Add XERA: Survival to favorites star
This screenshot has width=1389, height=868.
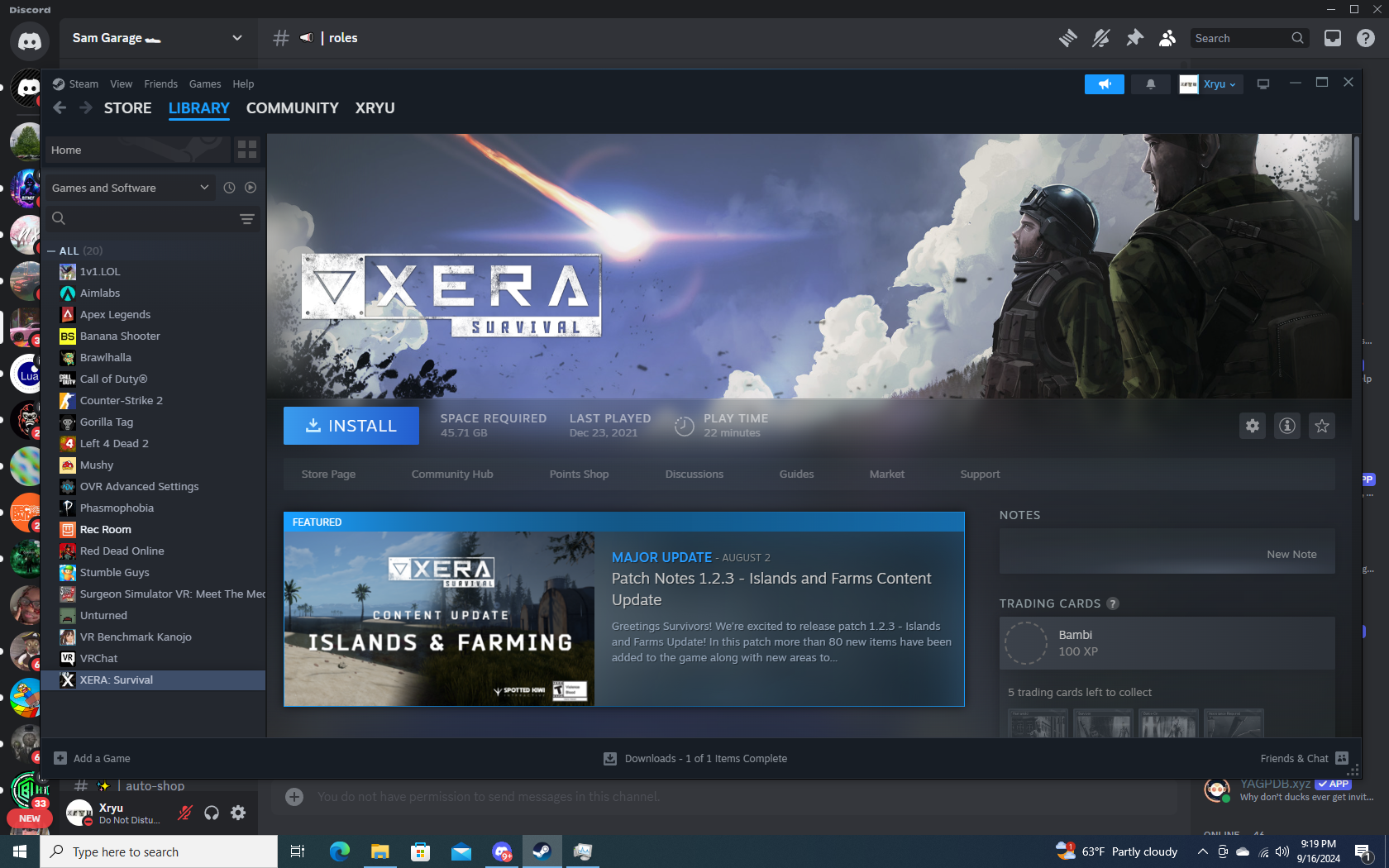click(x=1322, y=426)
